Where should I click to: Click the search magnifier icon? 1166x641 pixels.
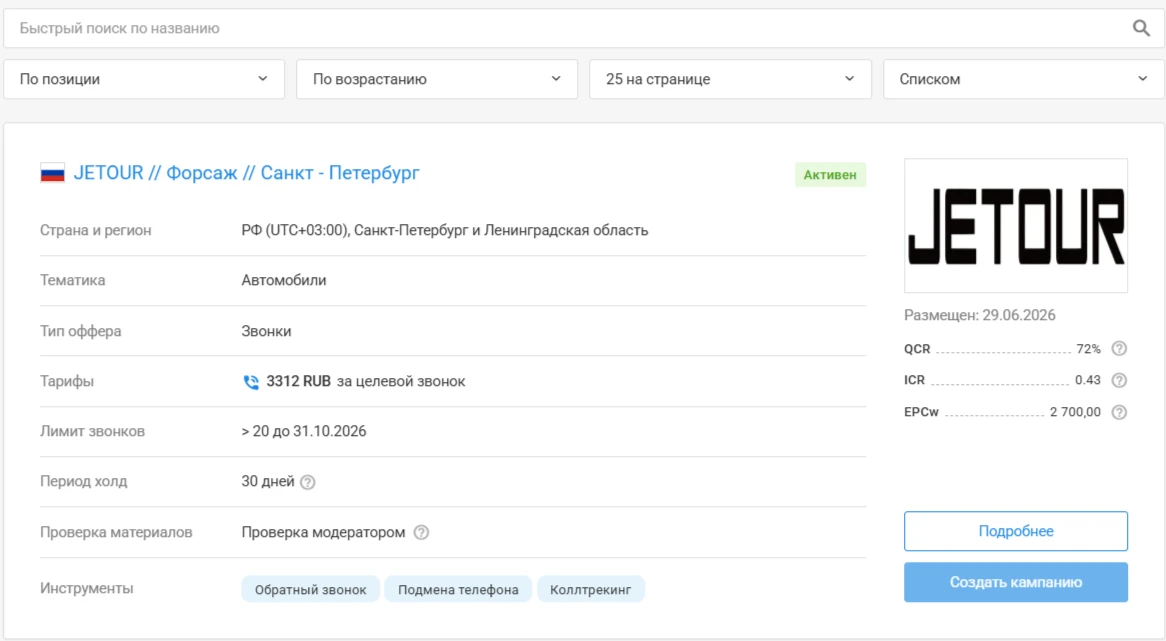coord(1141,28)
